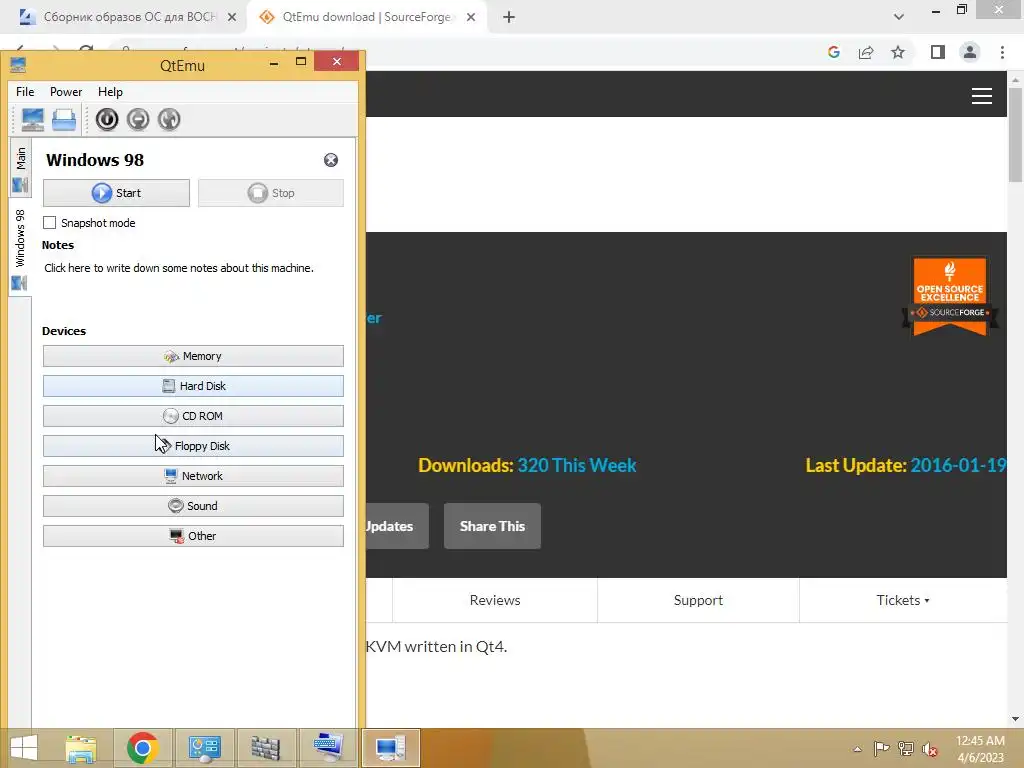The image size is (1024, 768).
Task: Click the disabled Stop button
Action: pyautogui.click(x=270, y=193)
